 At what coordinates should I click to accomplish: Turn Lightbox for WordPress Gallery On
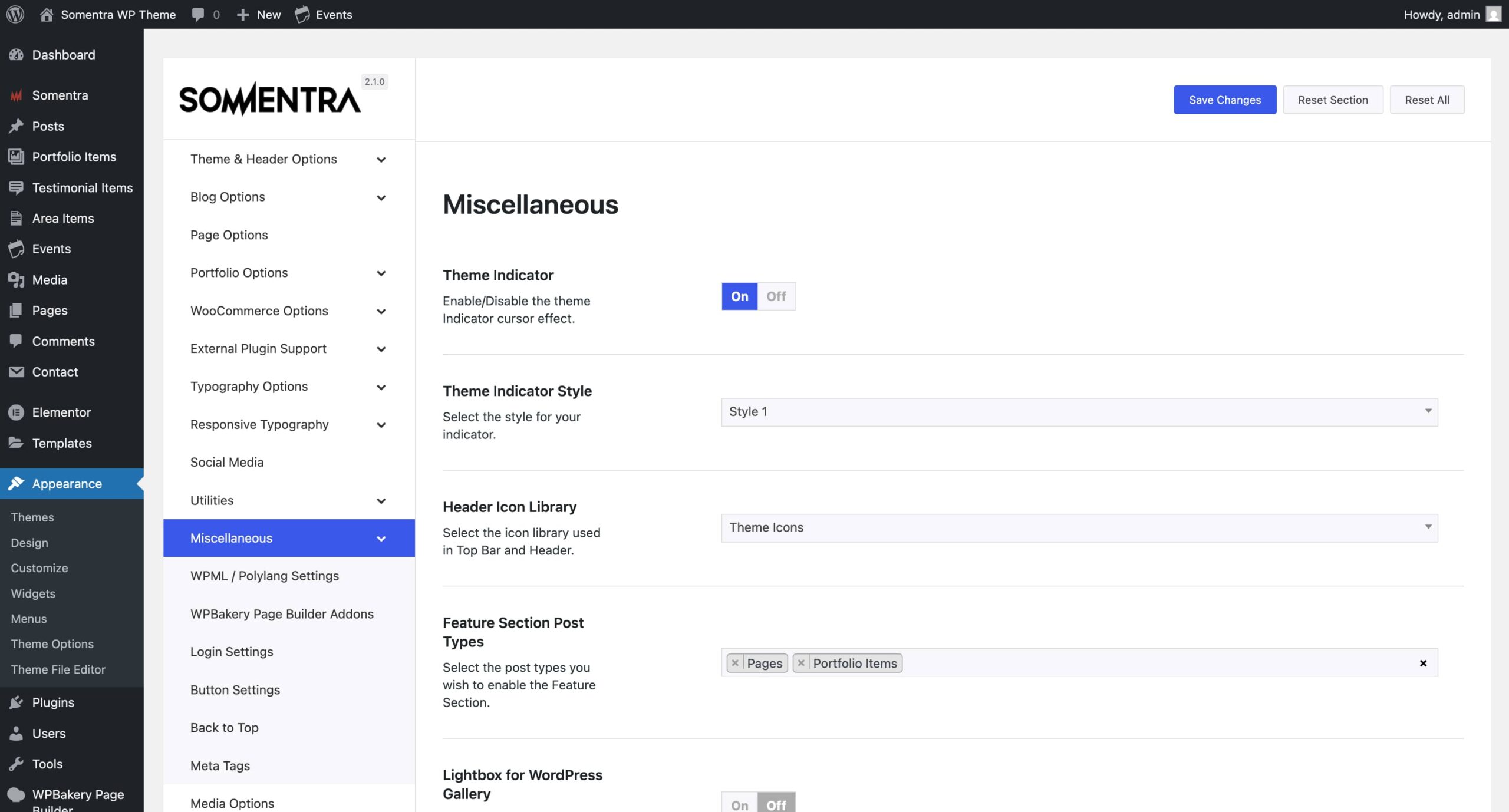pyautogui.click(x=739, y=803)
